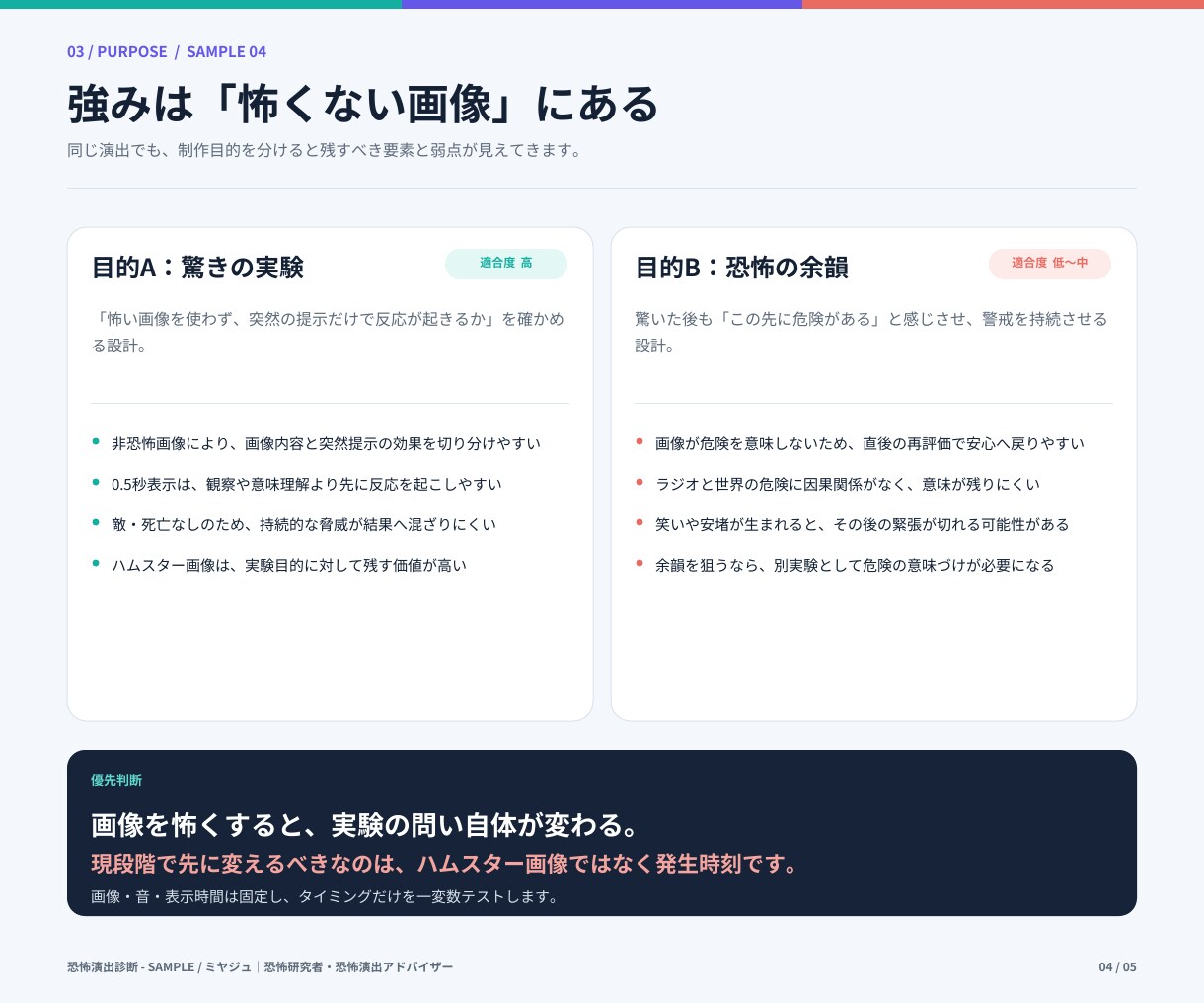This screenshot has width=1204, height=1003.
Task: Click the 適合度 低〜中 badge
Action: [x=1050, y=264]
